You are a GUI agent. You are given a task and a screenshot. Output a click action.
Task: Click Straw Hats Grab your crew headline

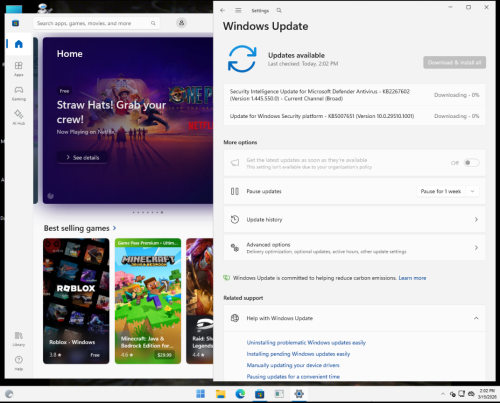111,112
